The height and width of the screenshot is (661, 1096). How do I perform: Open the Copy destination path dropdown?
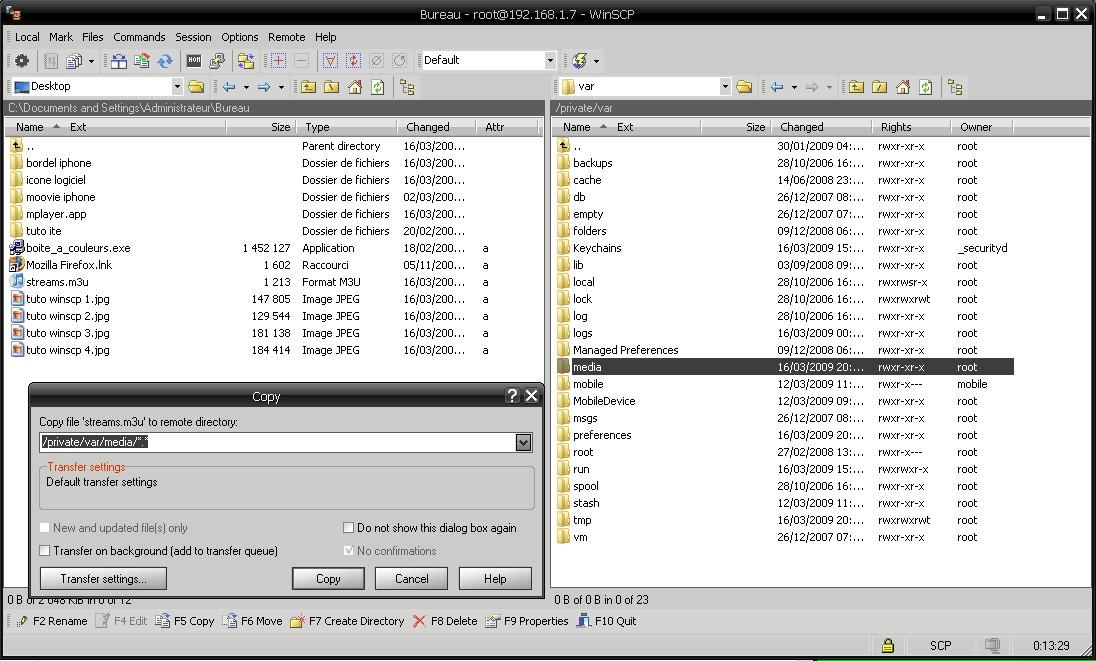(x=524, y=442)
